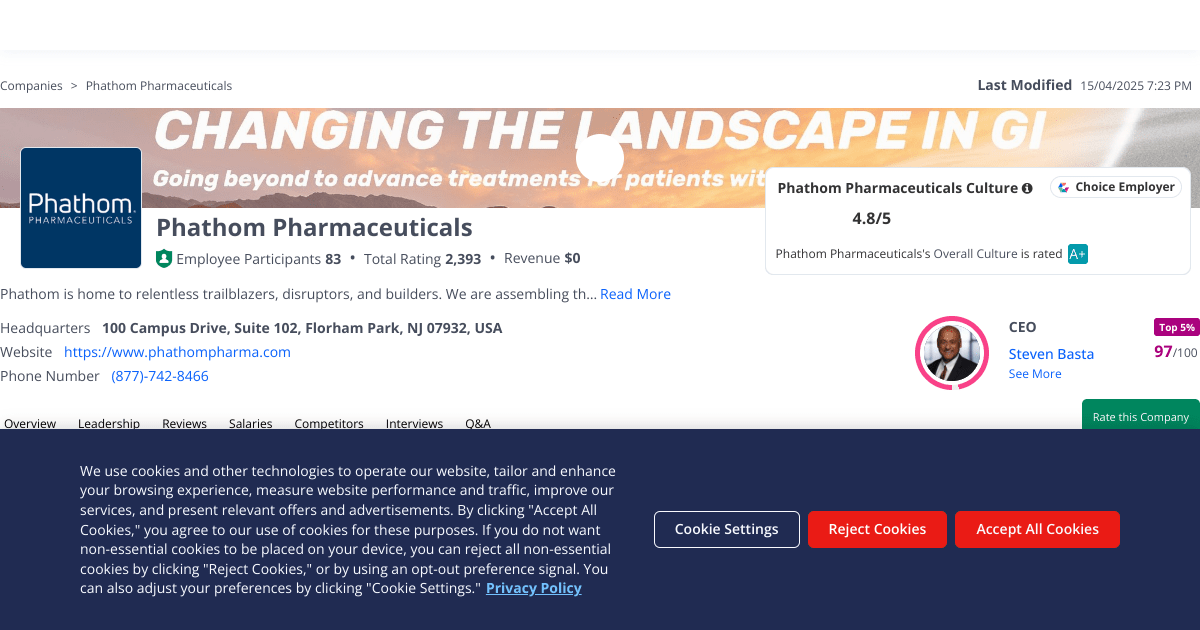Screen dimensions: 1200x630
Task: Click the white circle on banner
Action: point(600,158)
